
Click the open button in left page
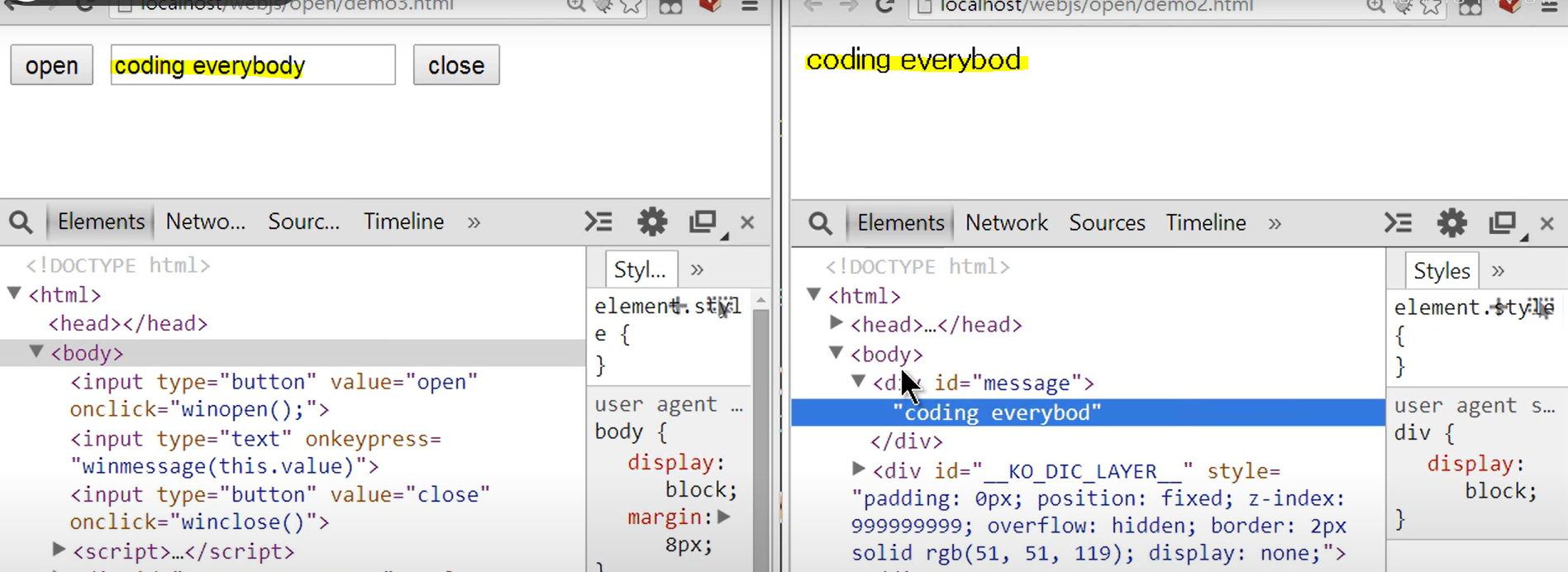click(x=51, y=65)
